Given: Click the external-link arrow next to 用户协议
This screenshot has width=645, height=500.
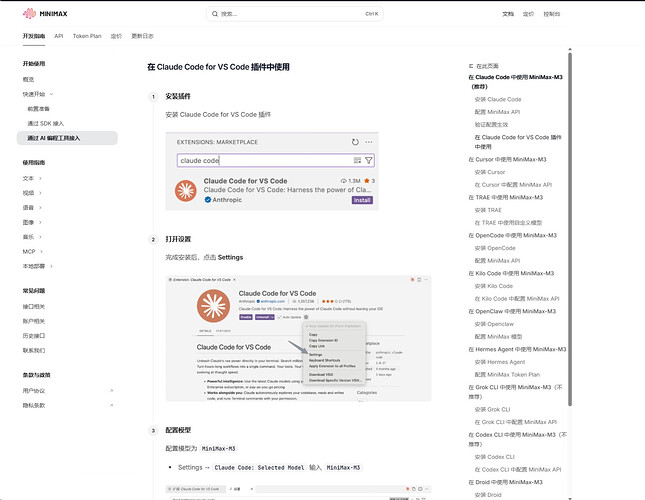Looking at the screenshot, I should point(111,391).
